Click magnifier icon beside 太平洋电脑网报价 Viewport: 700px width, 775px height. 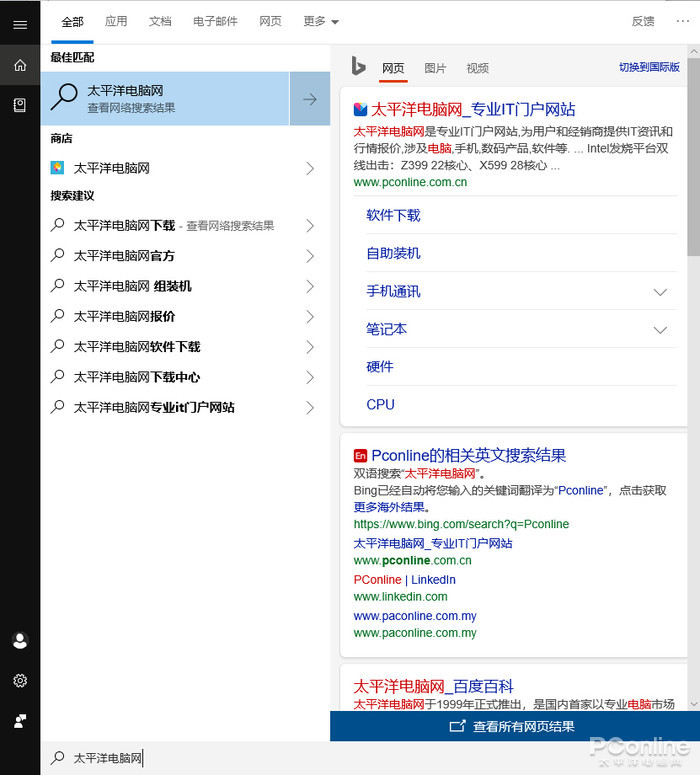[x=57, y=315]
